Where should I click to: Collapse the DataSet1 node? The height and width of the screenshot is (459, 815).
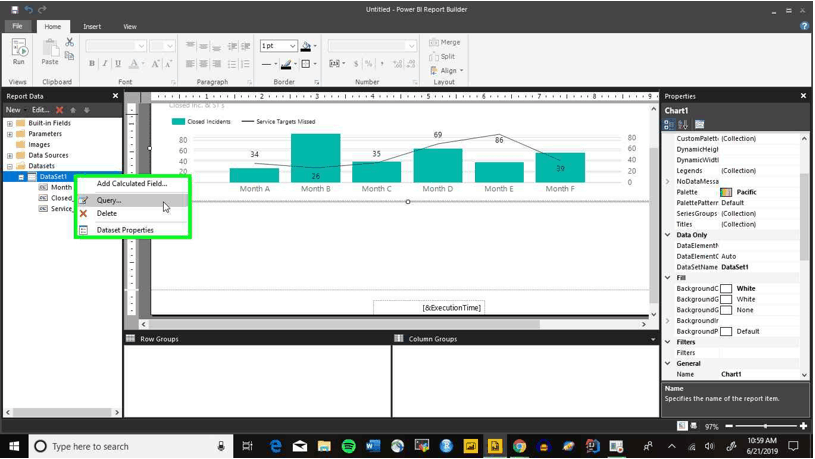pyautogui.click(x=21, y=177)
